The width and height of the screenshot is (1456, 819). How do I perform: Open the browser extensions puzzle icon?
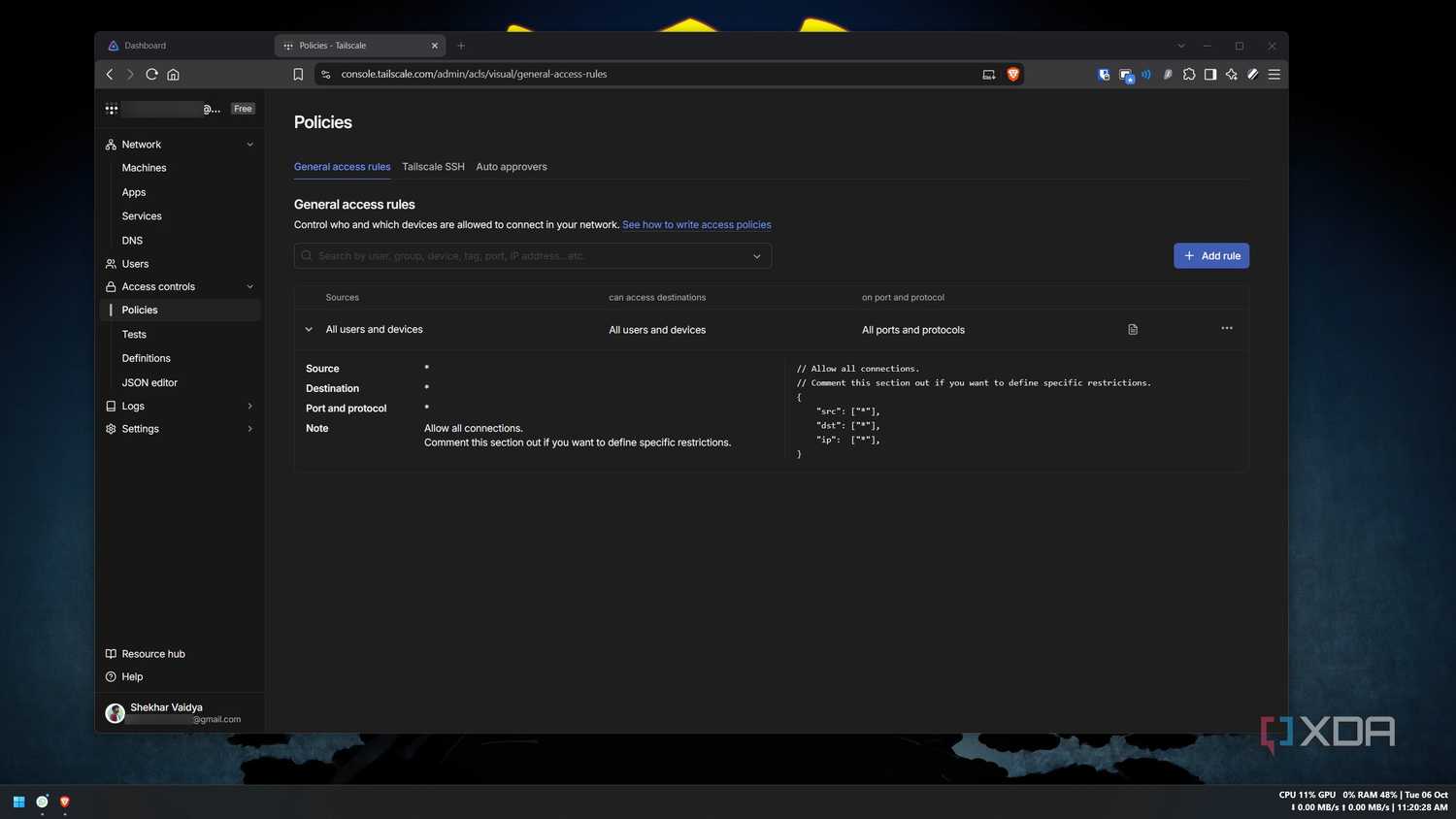(1189, 74)
